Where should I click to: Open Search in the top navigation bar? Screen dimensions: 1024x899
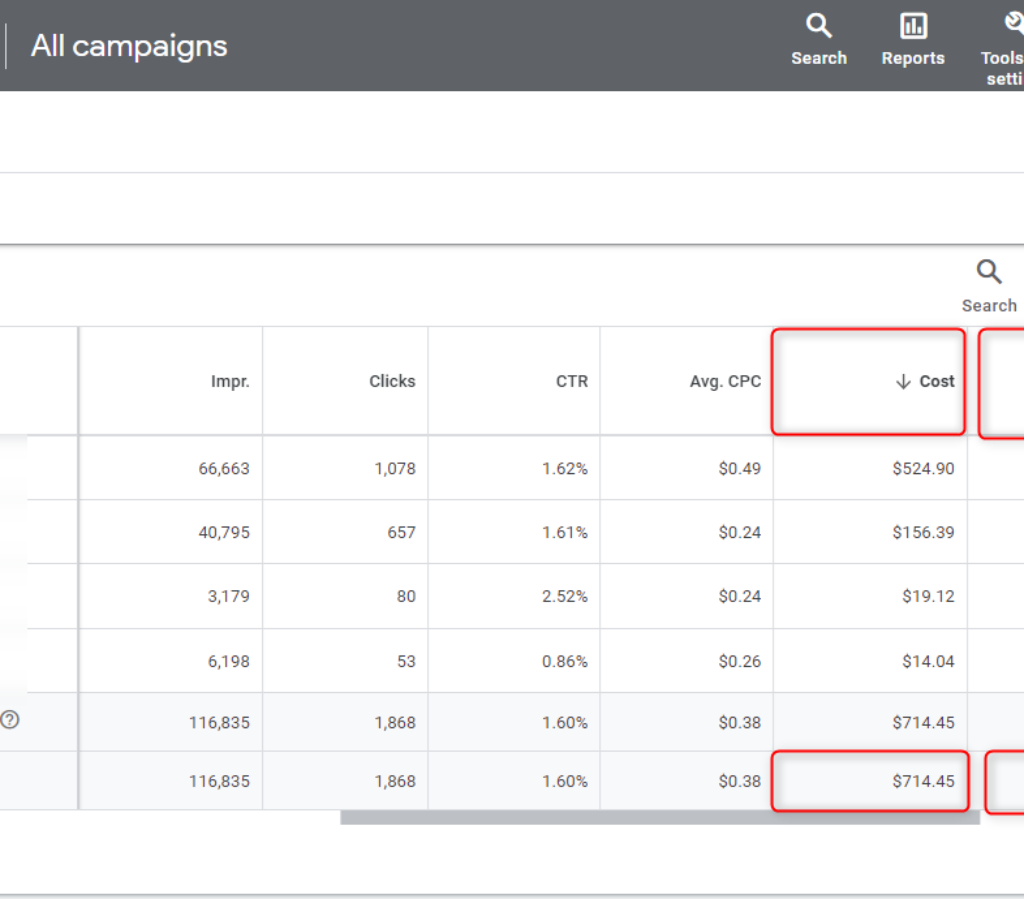point(819,40)
